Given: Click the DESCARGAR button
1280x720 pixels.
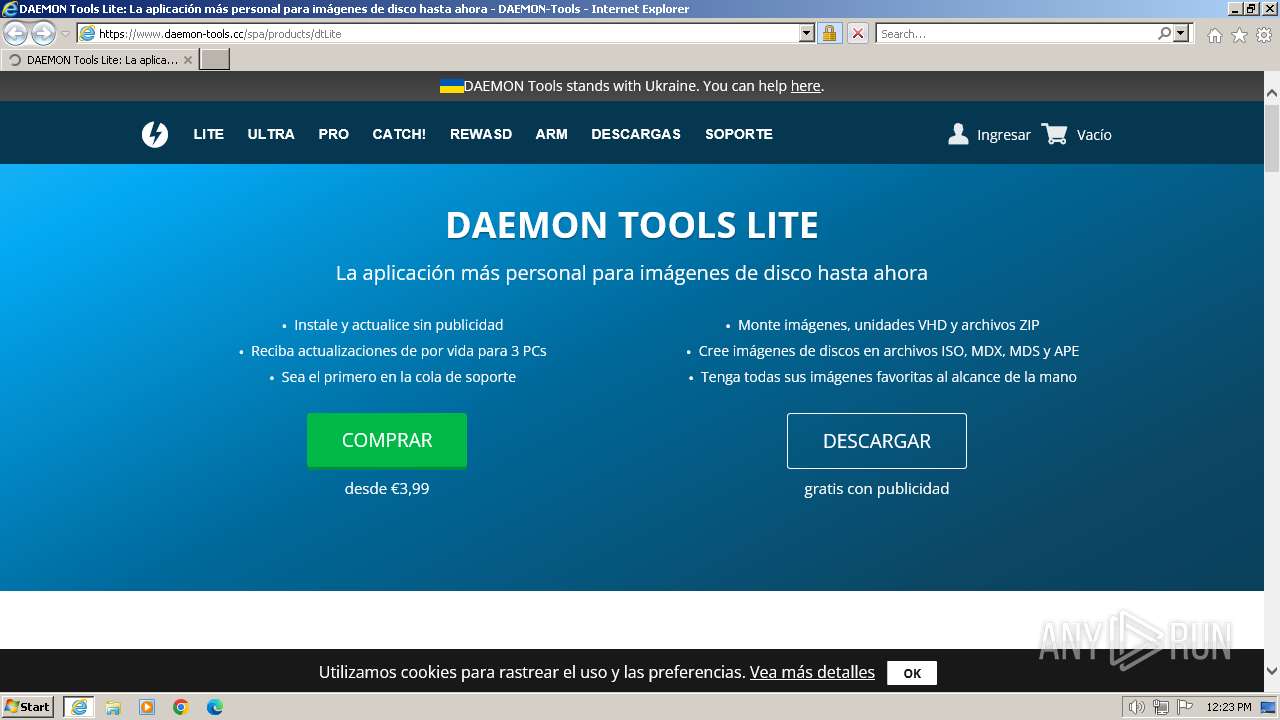Looking at the screenshot, I should tap(877, 441).
